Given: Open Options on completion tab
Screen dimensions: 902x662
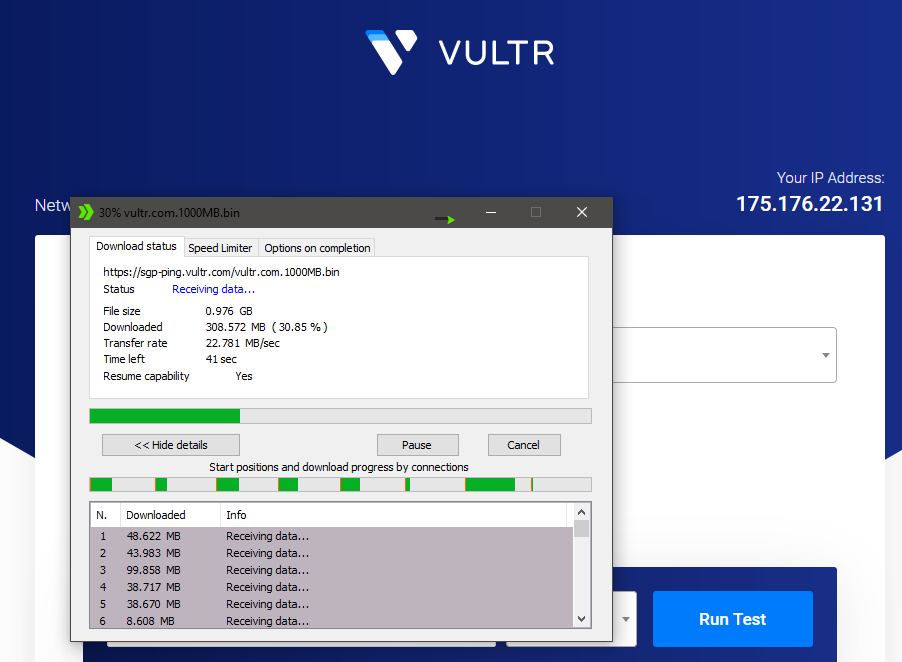Looking at the screenshot, I should (x=317, y=248).
